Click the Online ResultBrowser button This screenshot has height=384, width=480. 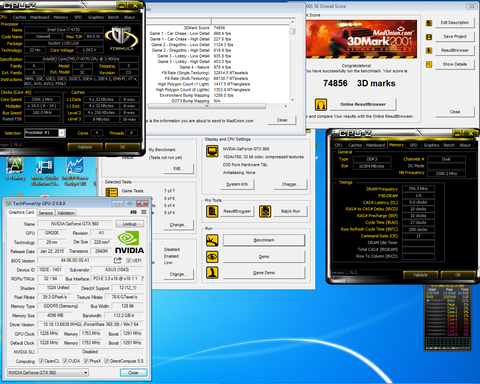click(x=363, y=104)
